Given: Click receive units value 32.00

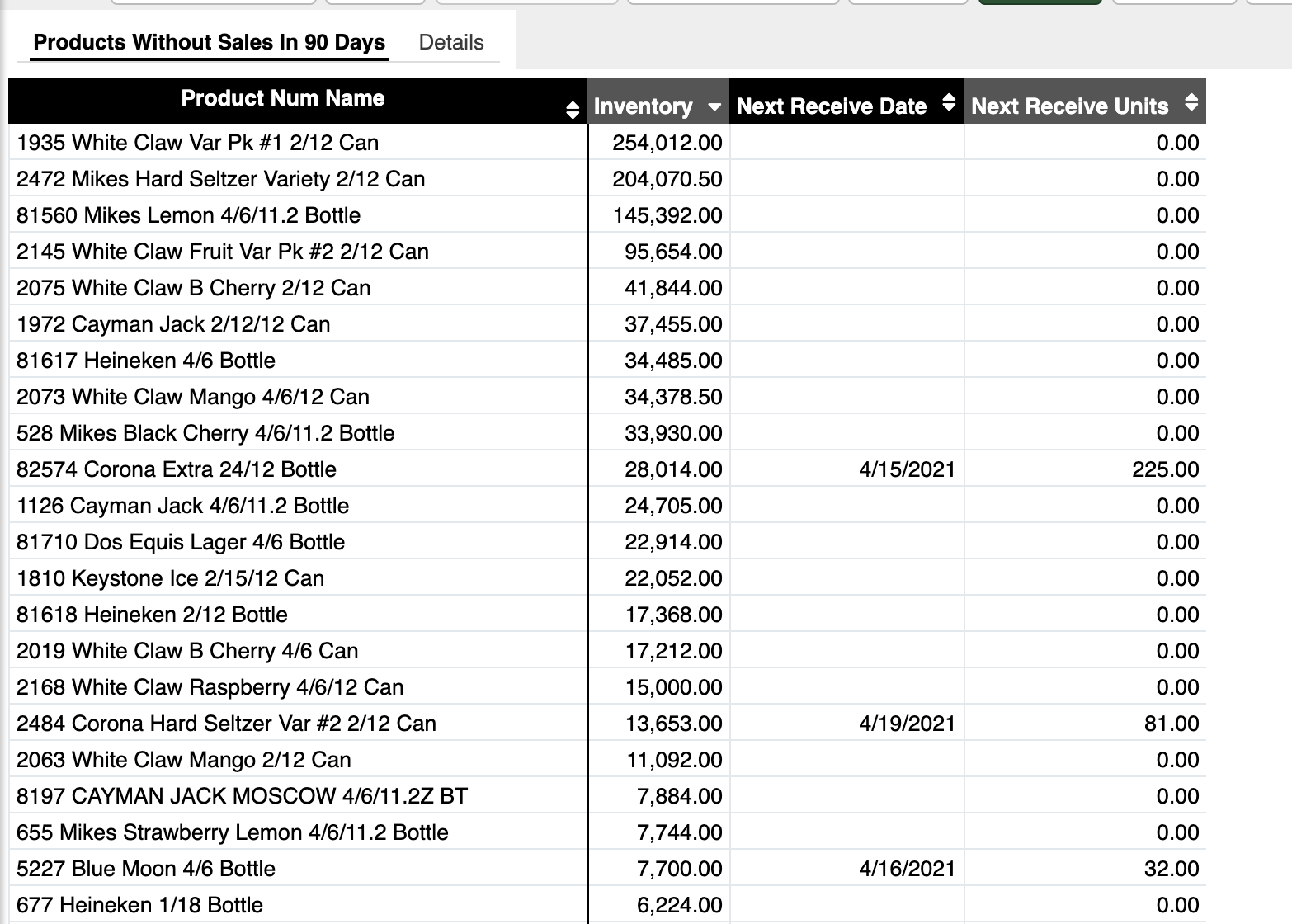Looking at the screenshot, I should click(x=1172, y=869).
